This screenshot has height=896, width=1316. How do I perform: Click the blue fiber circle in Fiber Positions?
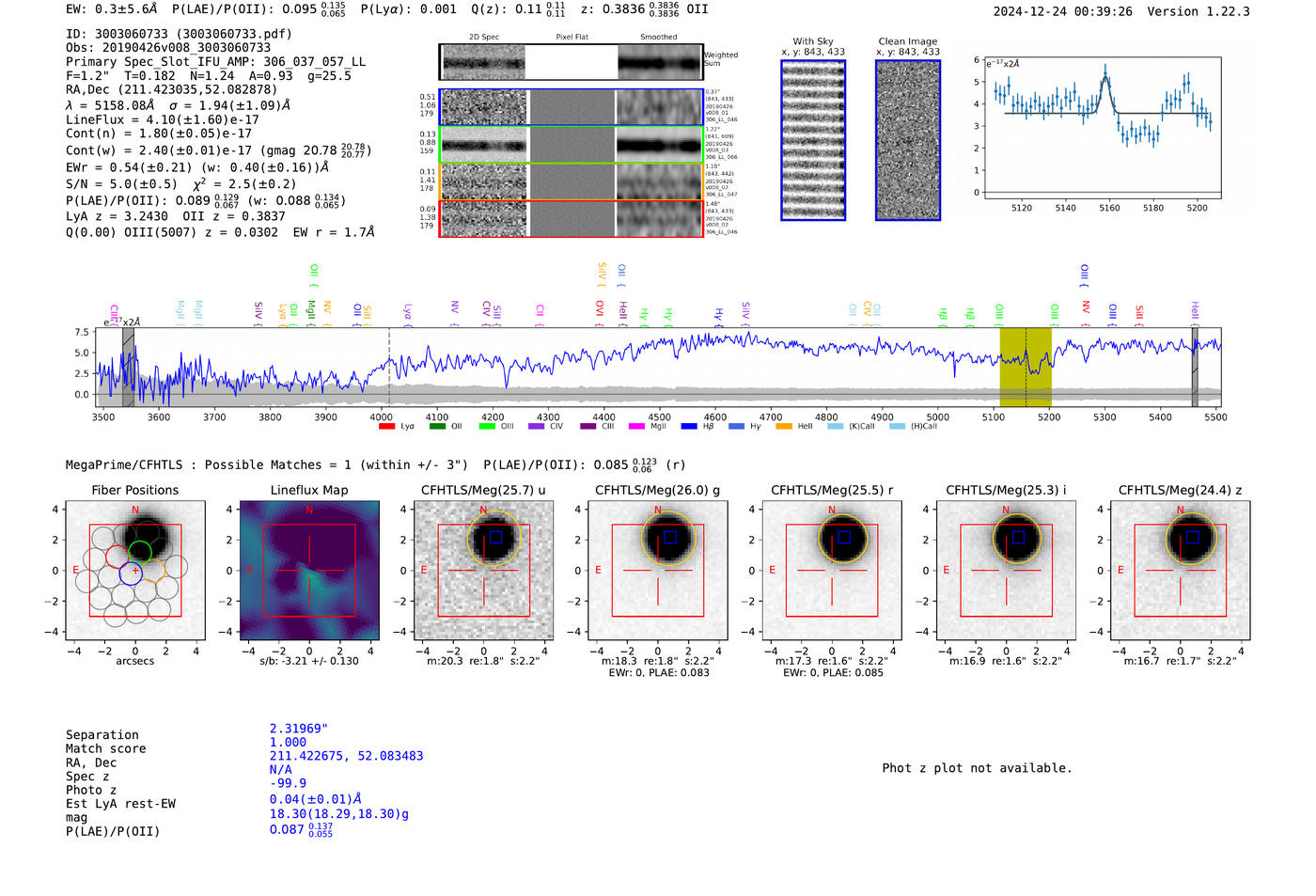click(131, 573)
